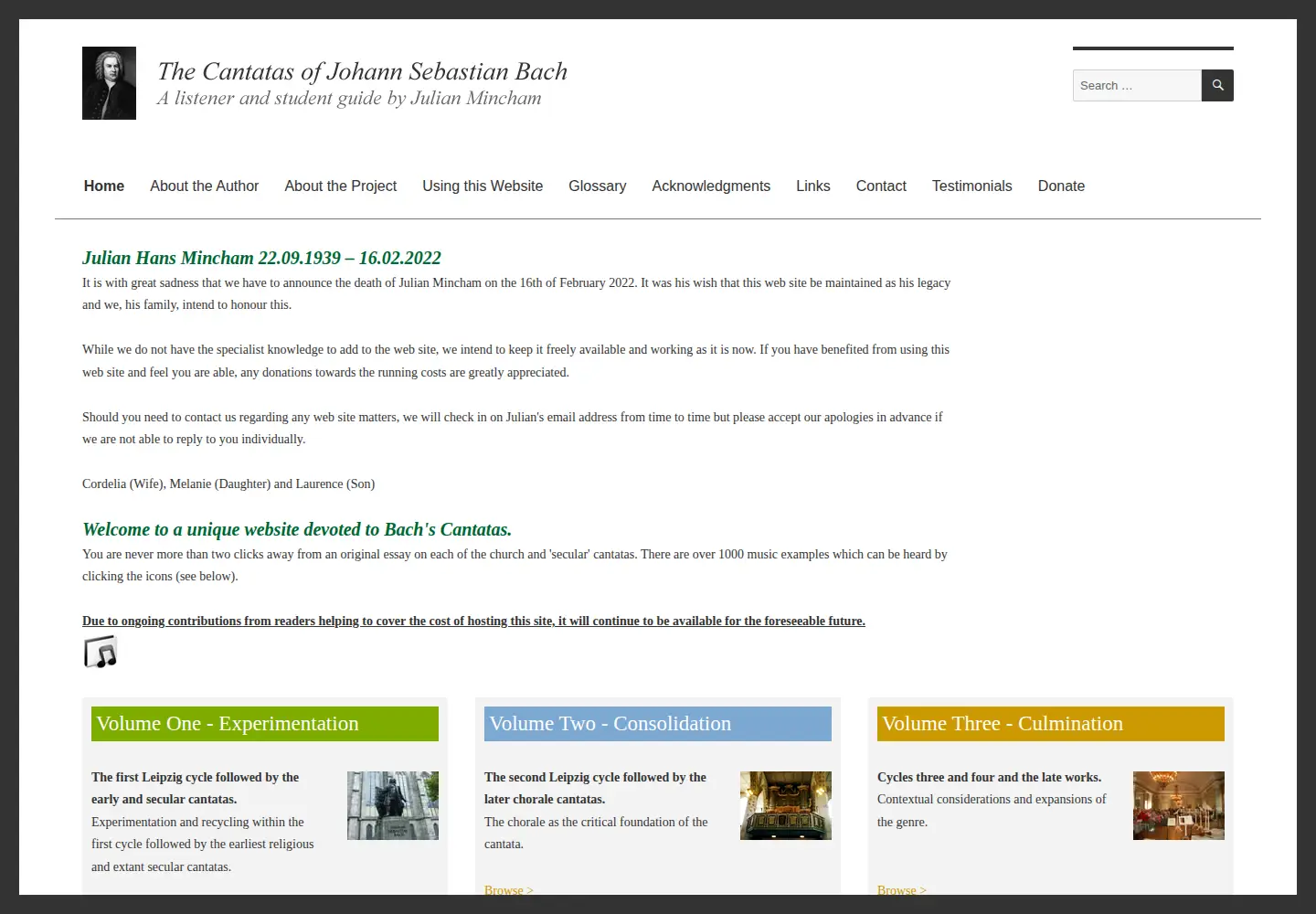Open the Donate page
This screenshot has width=1316, height=914.
(1061, 186)
